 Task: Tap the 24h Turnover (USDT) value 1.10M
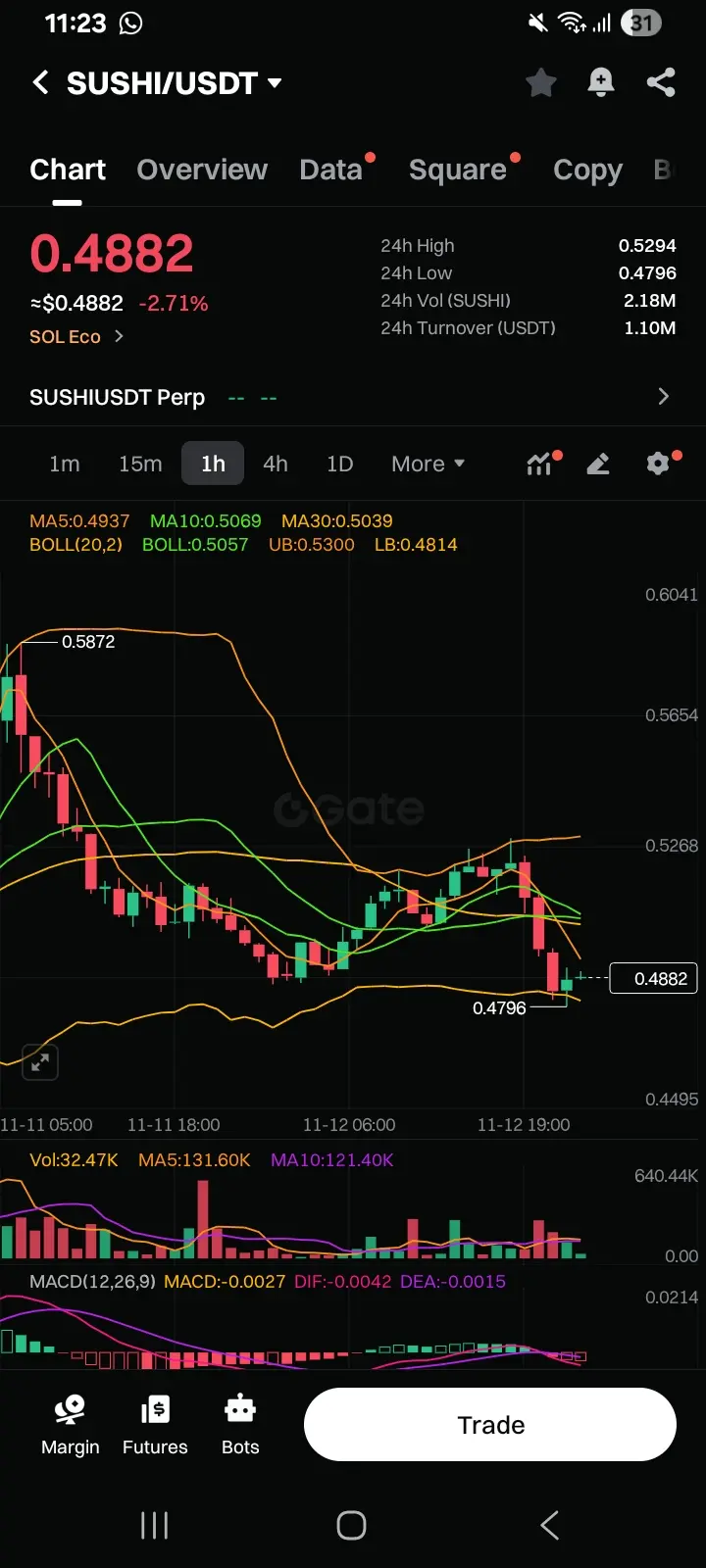(x=650, y=328)
